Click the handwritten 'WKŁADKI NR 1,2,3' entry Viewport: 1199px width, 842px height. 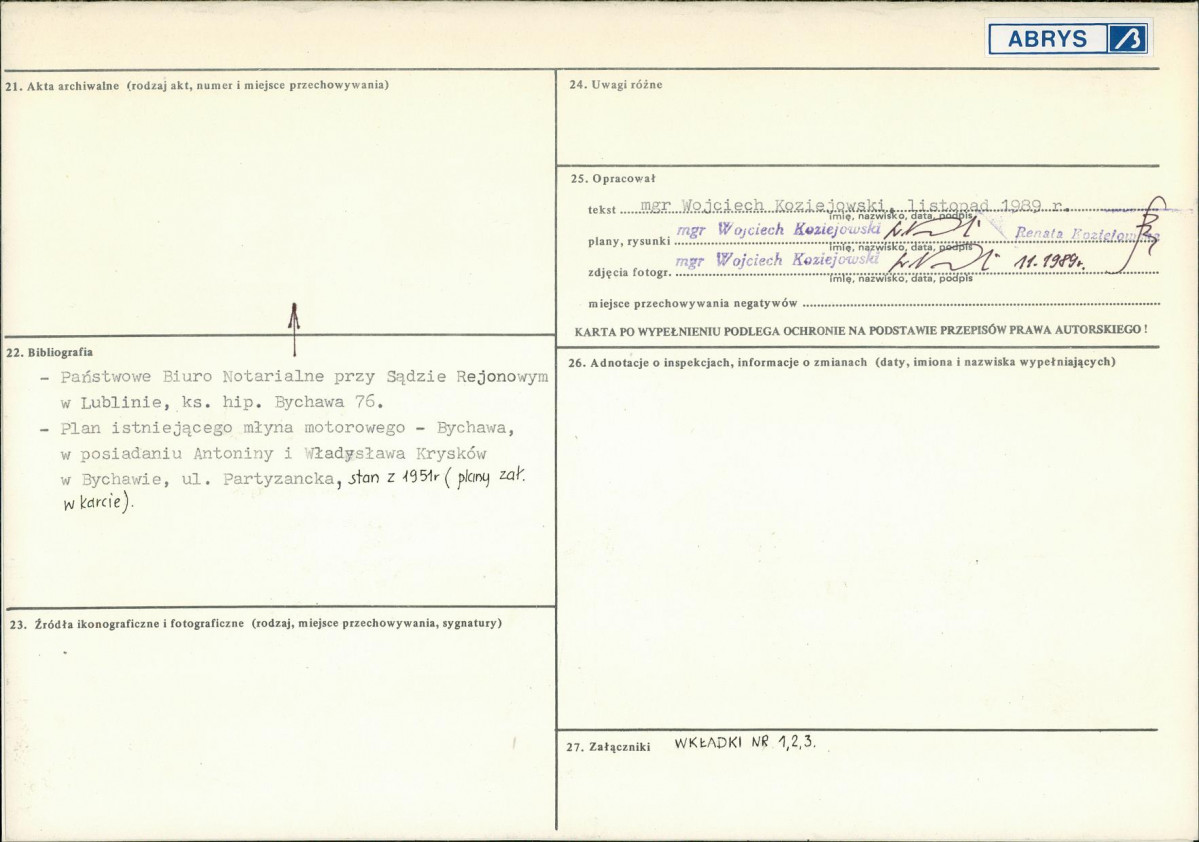click(745, 742)
